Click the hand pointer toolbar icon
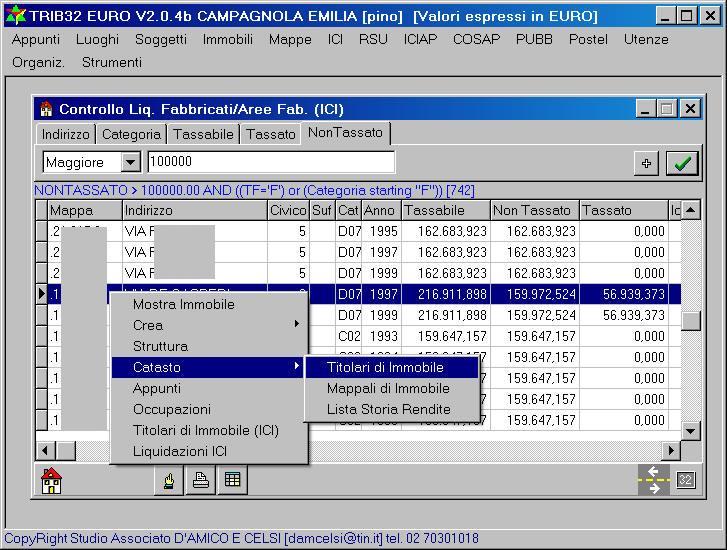This screenshot has height=550, width=727. pos(169,481)
